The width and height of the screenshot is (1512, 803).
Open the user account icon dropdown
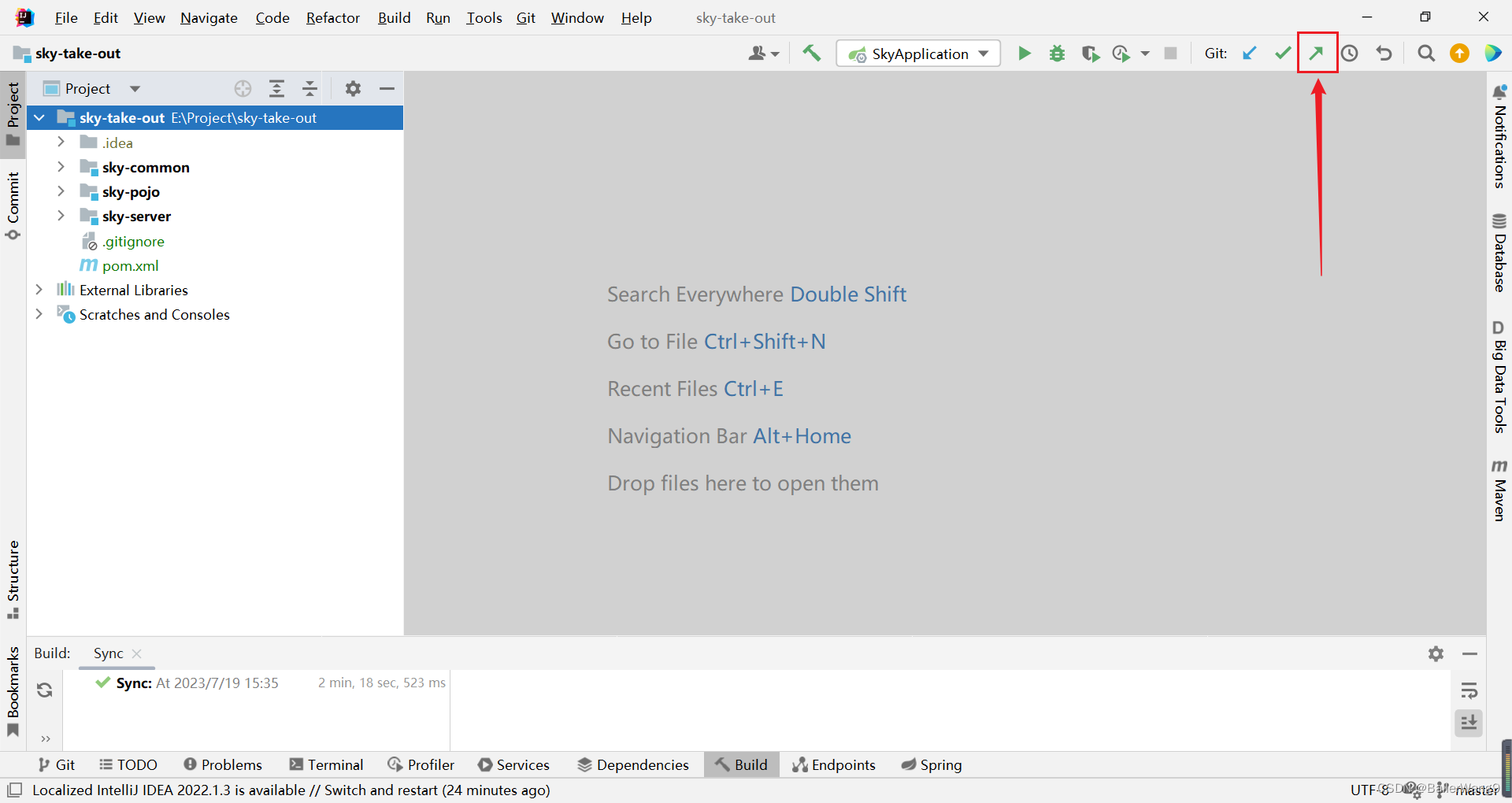click(762, 53)
